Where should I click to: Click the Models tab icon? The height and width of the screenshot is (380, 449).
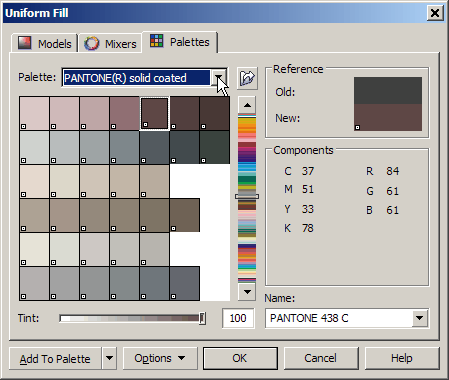point(25,43)
